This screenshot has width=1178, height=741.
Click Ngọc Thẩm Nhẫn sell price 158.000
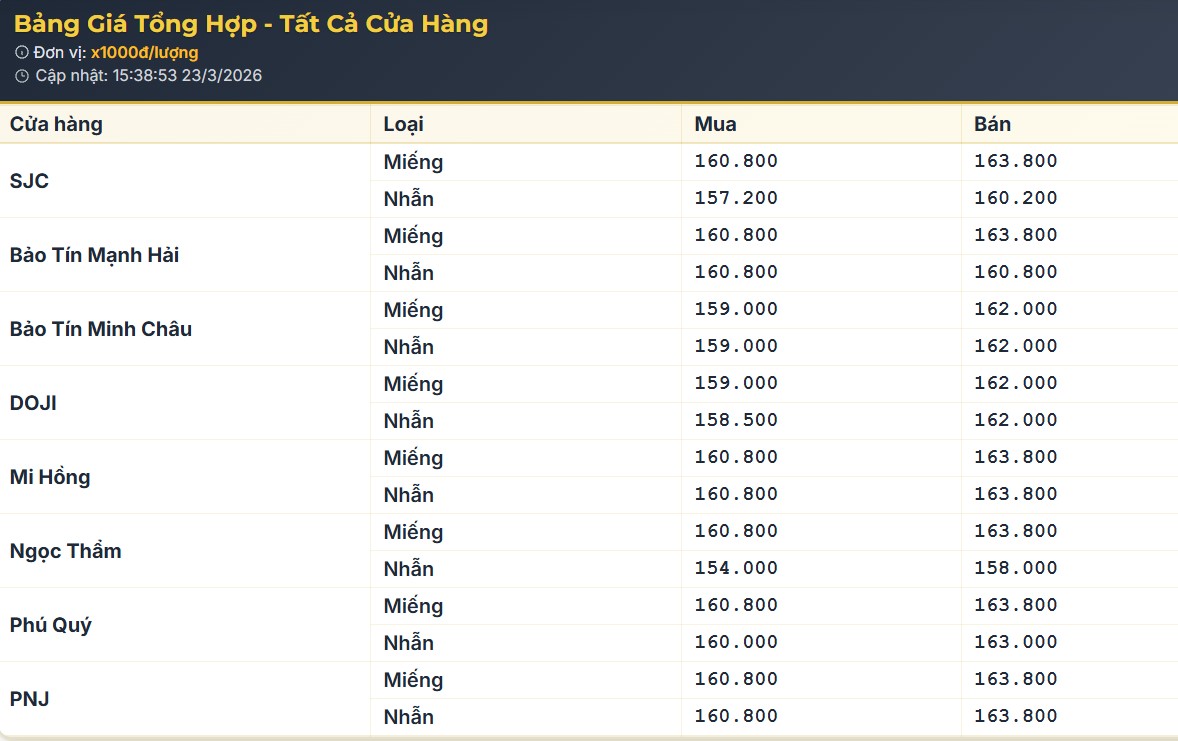(x=1015, y=568)
